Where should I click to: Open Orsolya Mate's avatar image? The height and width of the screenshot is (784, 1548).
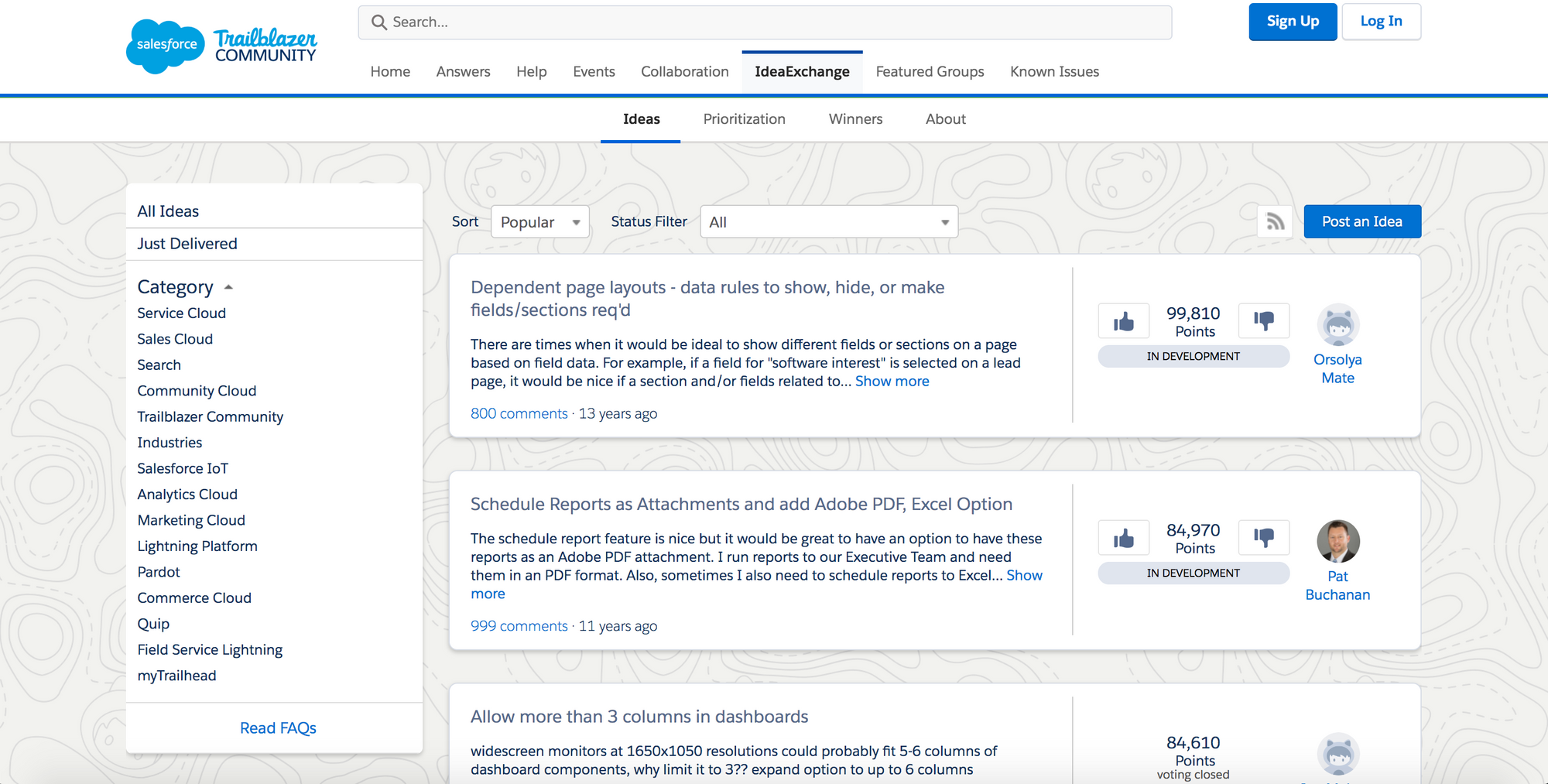coord(1338,325)
